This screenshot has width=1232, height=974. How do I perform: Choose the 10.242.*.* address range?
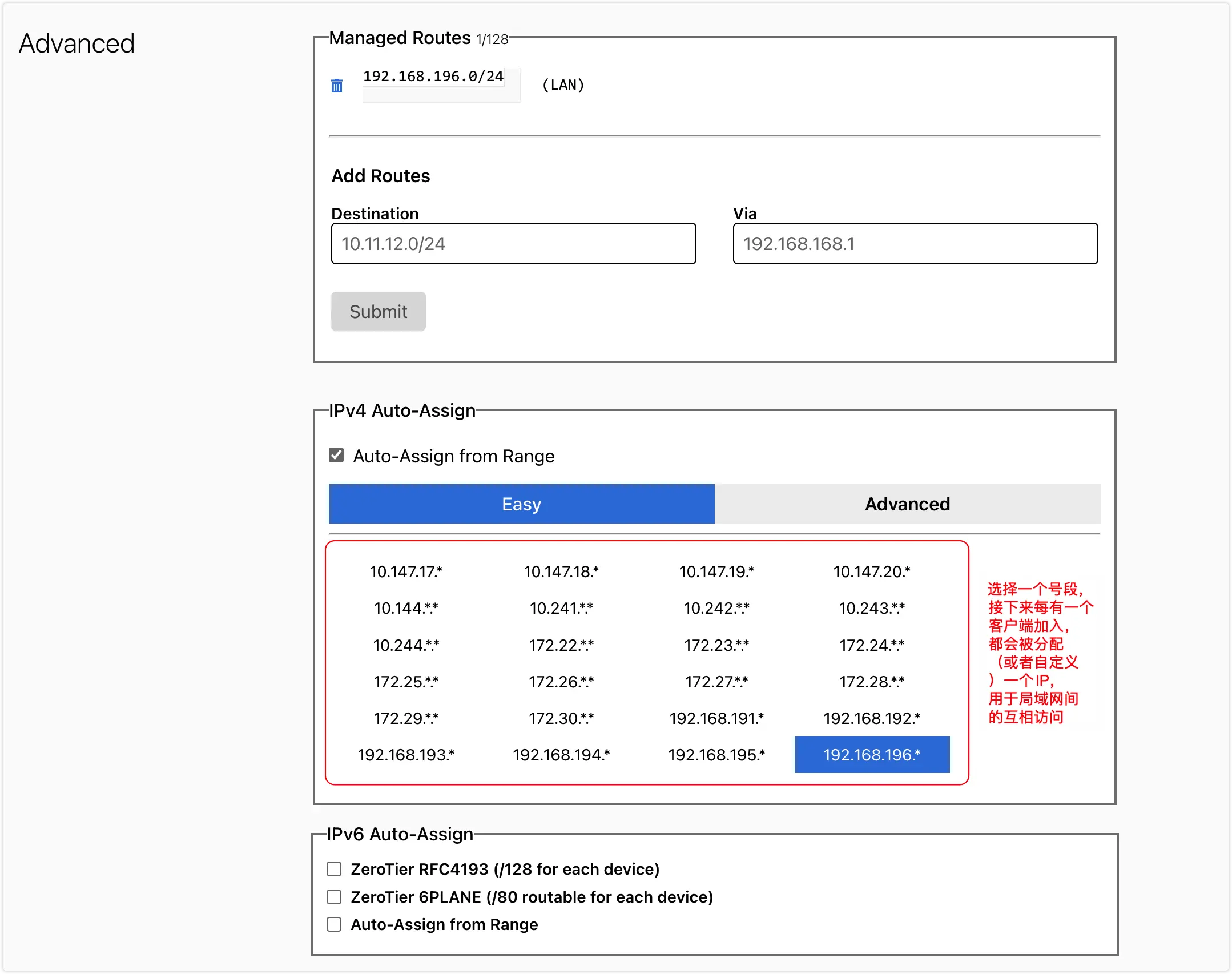[x=716, y=609]
